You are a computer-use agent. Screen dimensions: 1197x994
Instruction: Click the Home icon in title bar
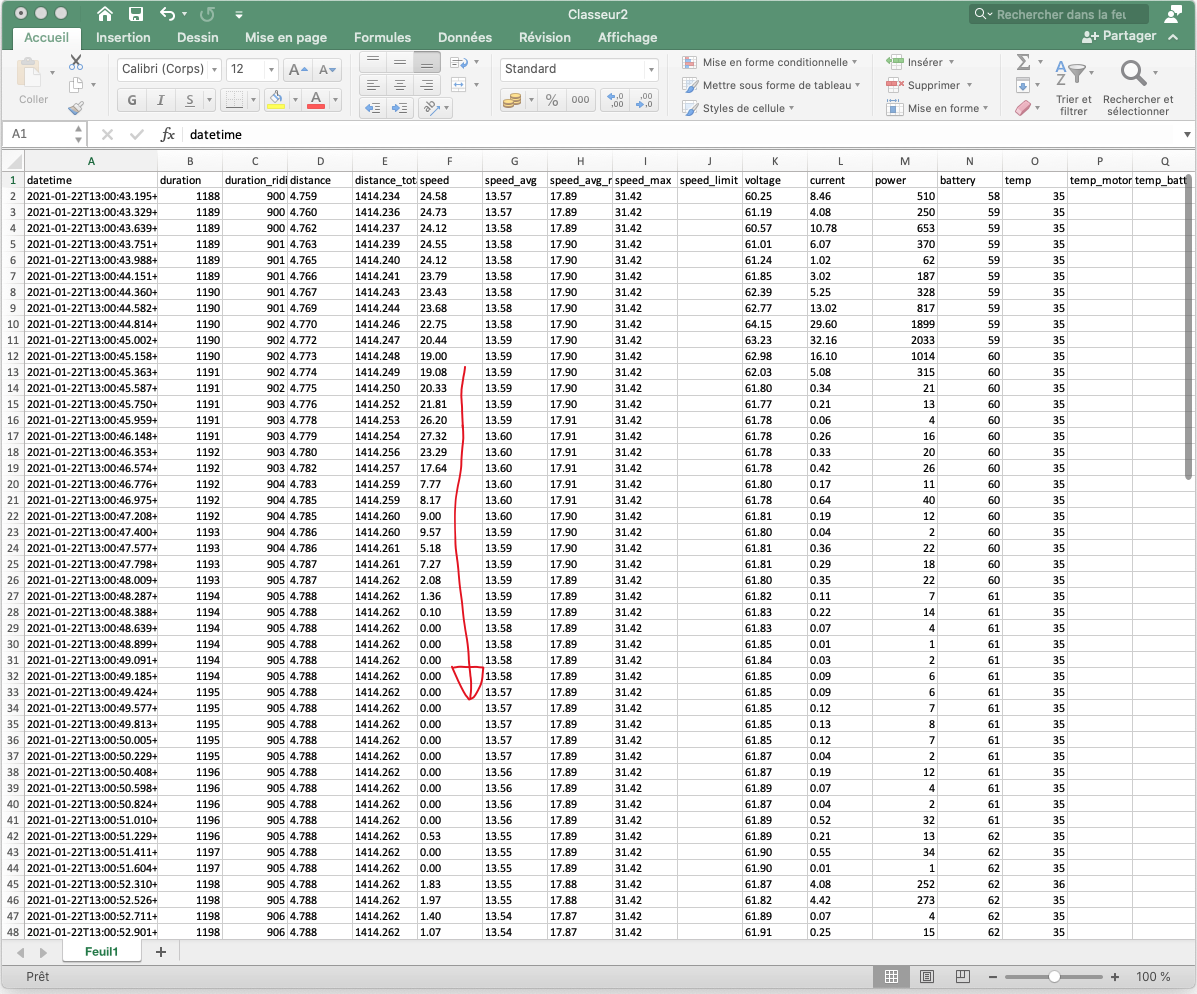(x=105, y=14)
